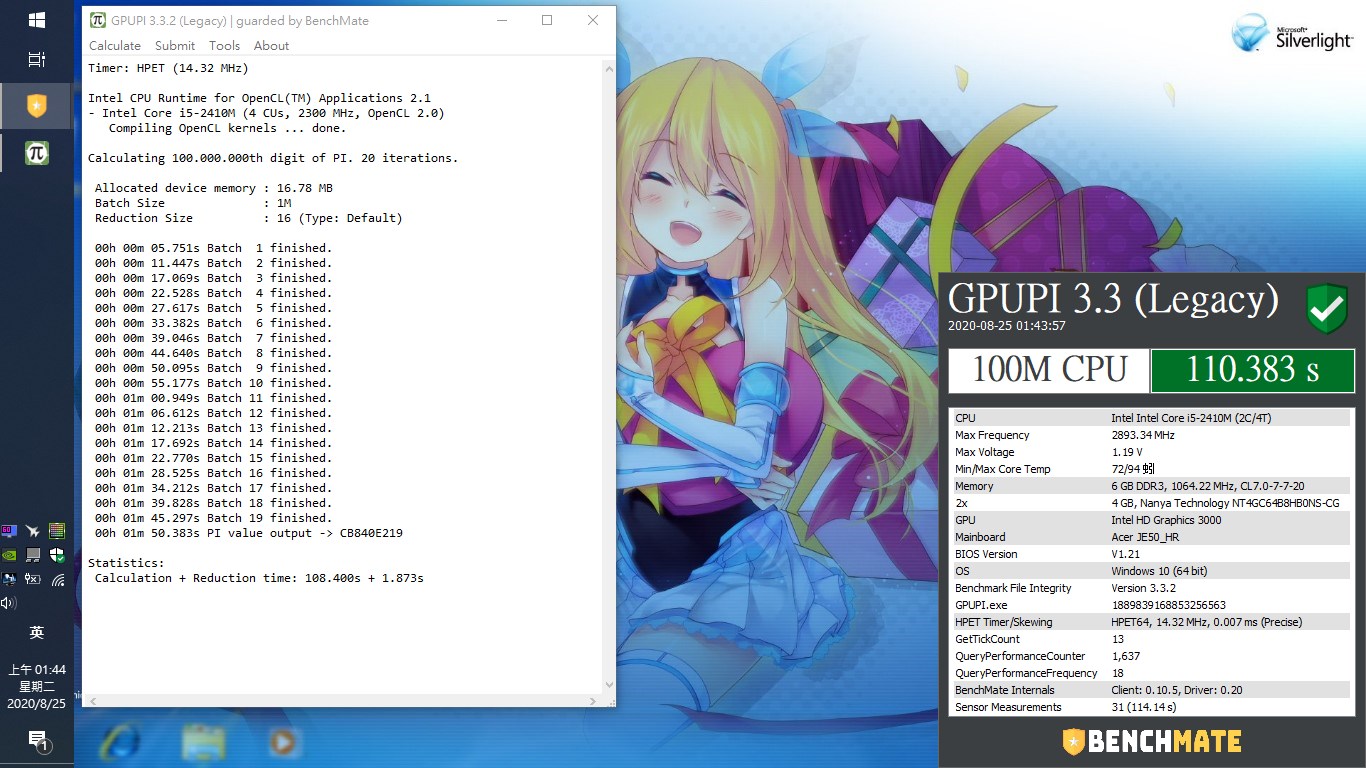Open the Calculate menu
The width and height of the screenshot is (1366, 768).
click(115, 45)
